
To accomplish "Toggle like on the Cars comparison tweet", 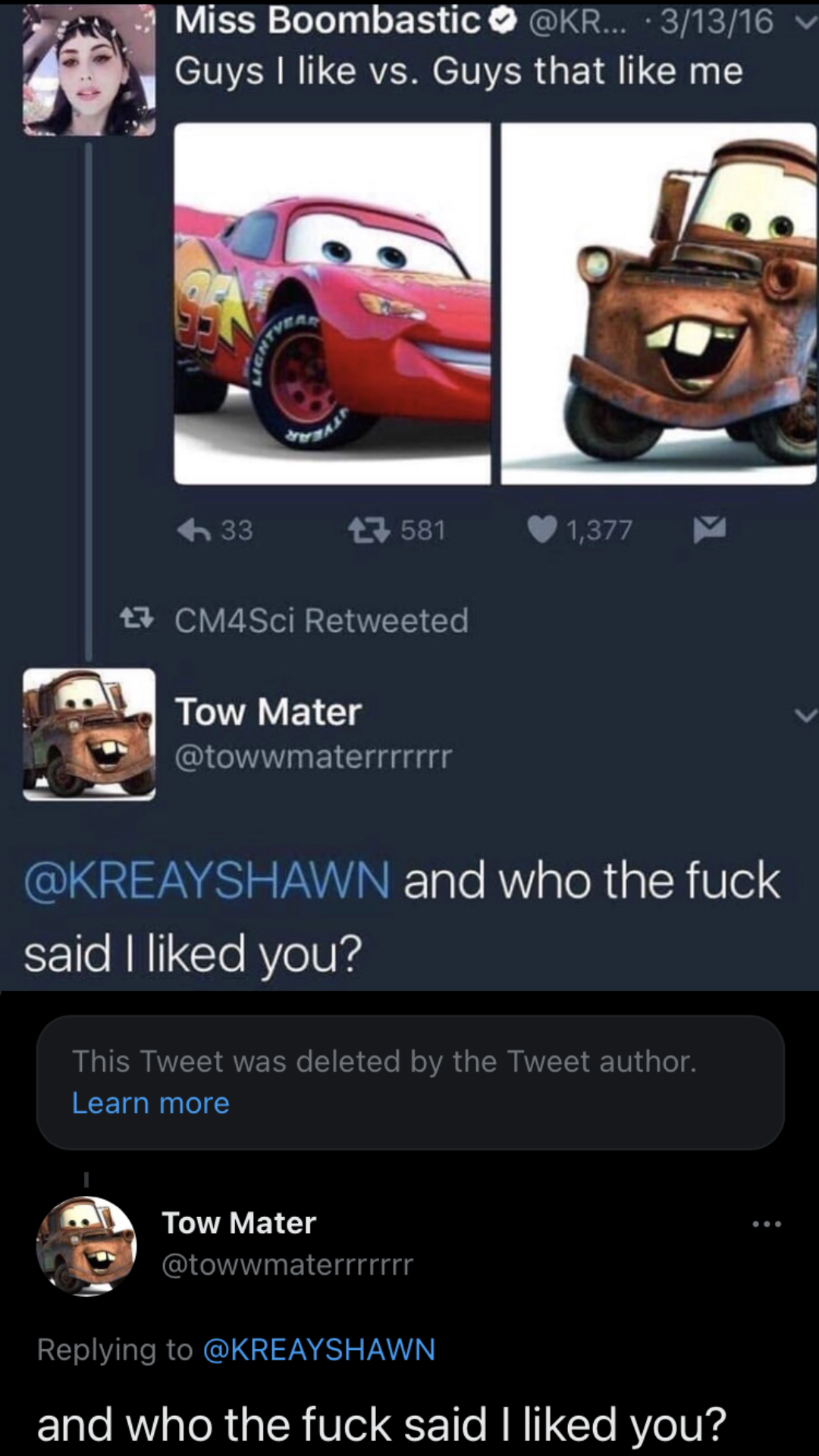I will 542,529.
